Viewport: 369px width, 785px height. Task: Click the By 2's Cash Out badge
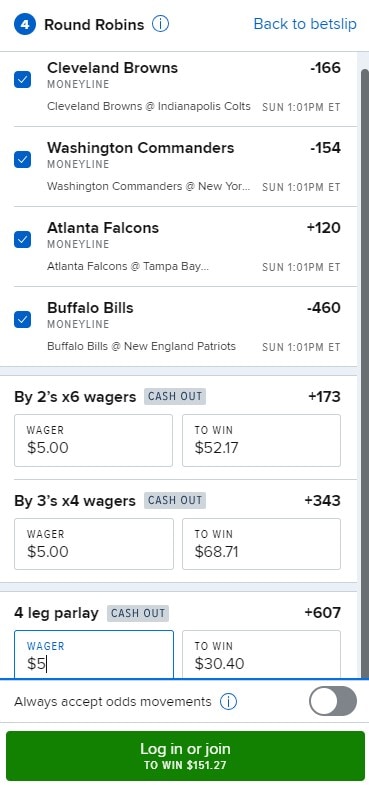pyautogui.click(x=175, y=397)
